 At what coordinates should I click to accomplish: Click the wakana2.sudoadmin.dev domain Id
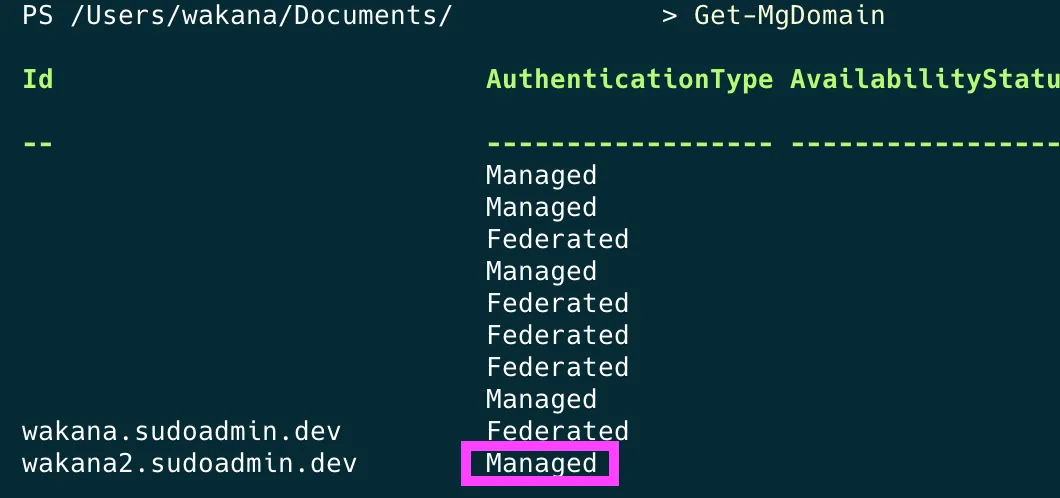click(189, 463)
